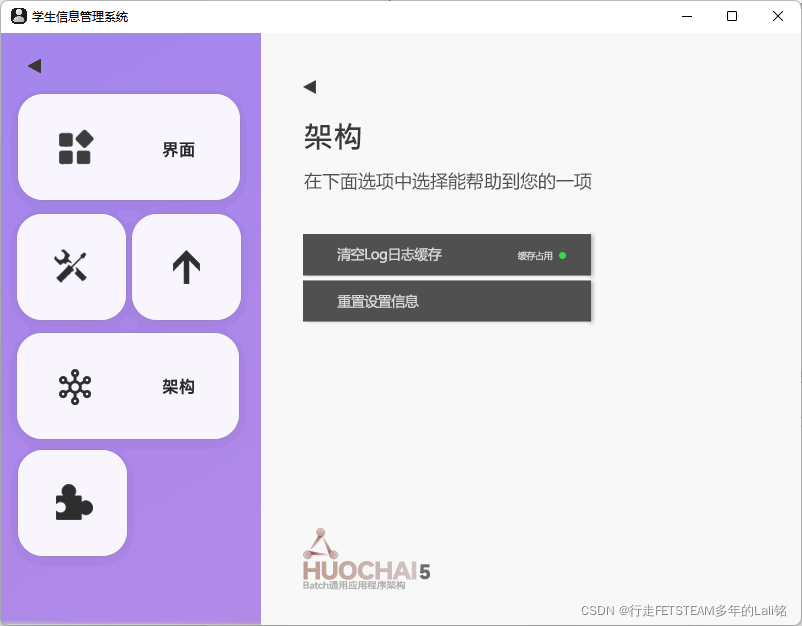Screen dimensions: 802x626
Task: Open the tools wrench-and-screwdriver tile
Action: [72, 267]
